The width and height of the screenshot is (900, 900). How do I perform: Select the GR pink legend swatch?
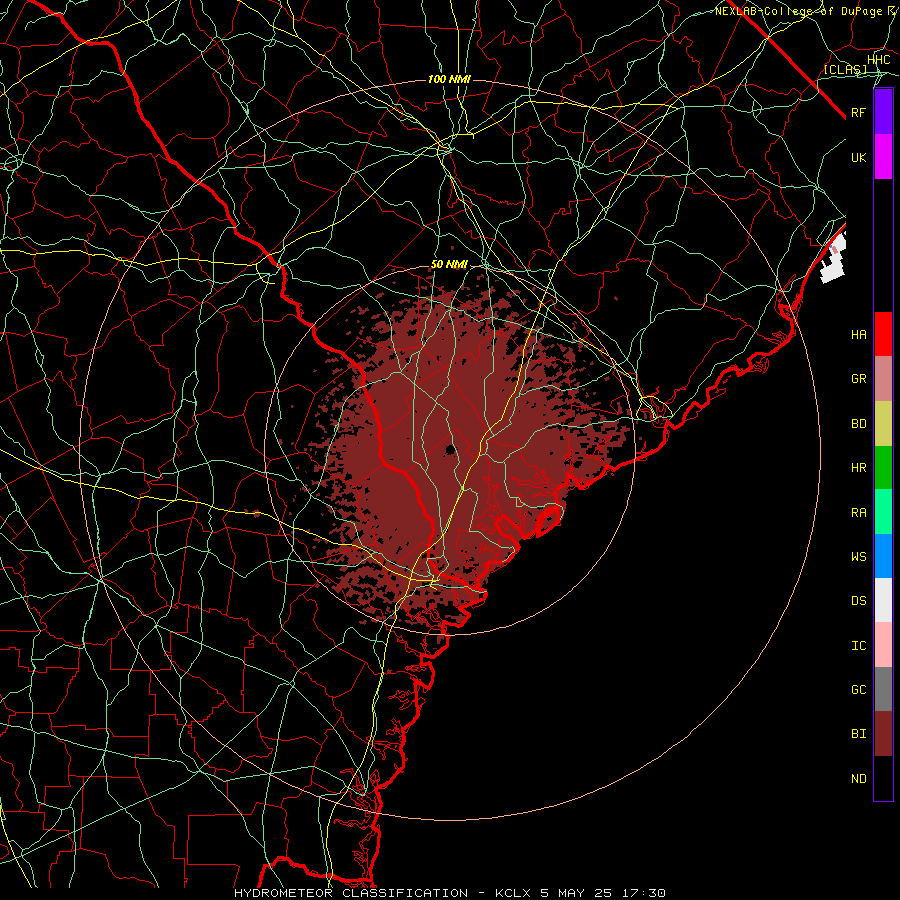[x=883, y=379]
